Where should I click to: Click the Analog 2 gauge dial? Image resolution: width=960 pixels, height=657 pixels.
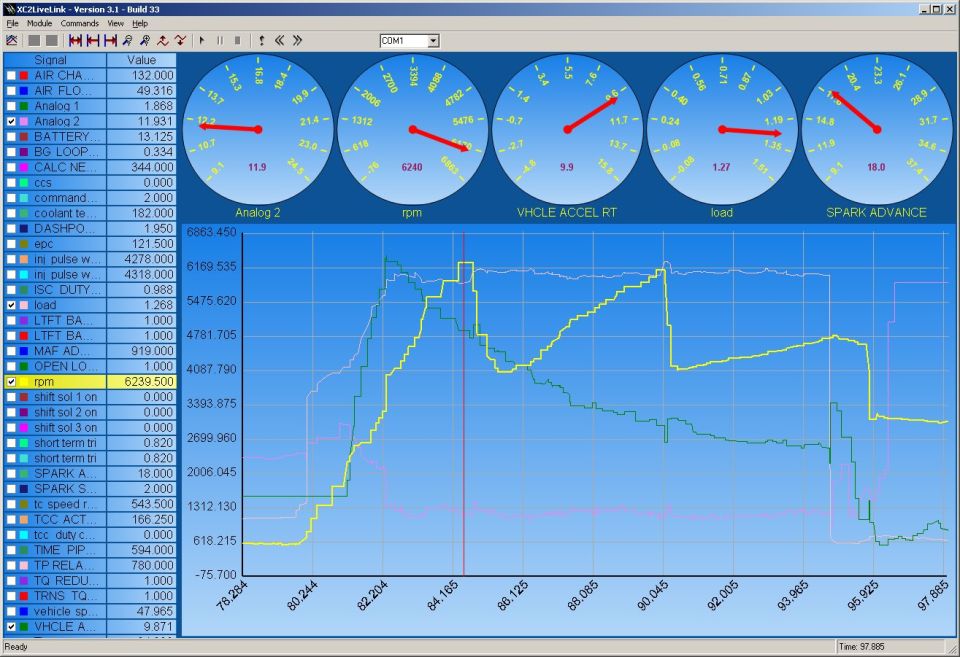(x=258, y=129)
